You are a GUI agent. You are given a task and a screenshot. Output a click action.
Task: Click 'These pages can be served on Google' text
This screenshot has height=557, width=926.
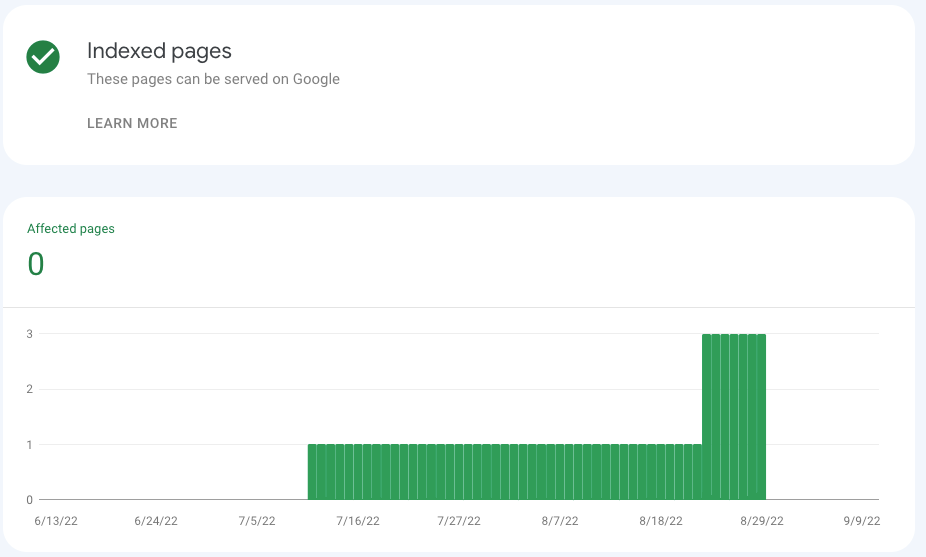pyautogui.click(x=213, y=79)
